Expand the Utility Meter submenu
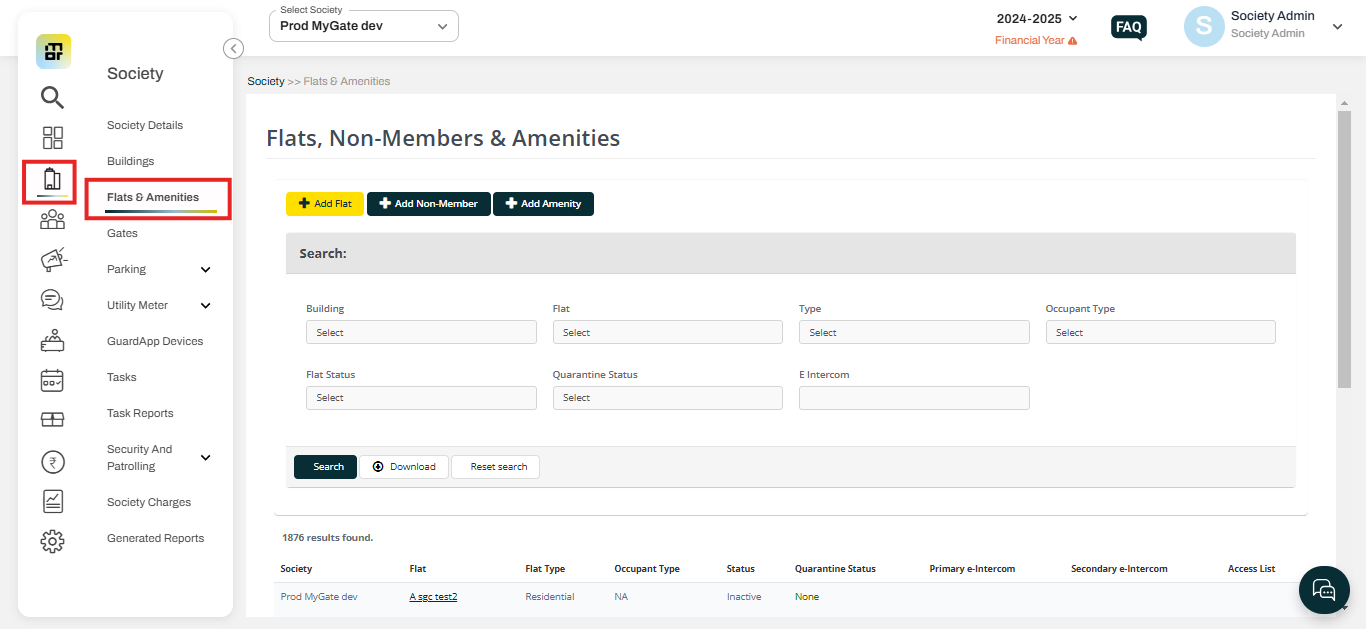This screenshot has width=1366, height=629. [x=206, y=305]
